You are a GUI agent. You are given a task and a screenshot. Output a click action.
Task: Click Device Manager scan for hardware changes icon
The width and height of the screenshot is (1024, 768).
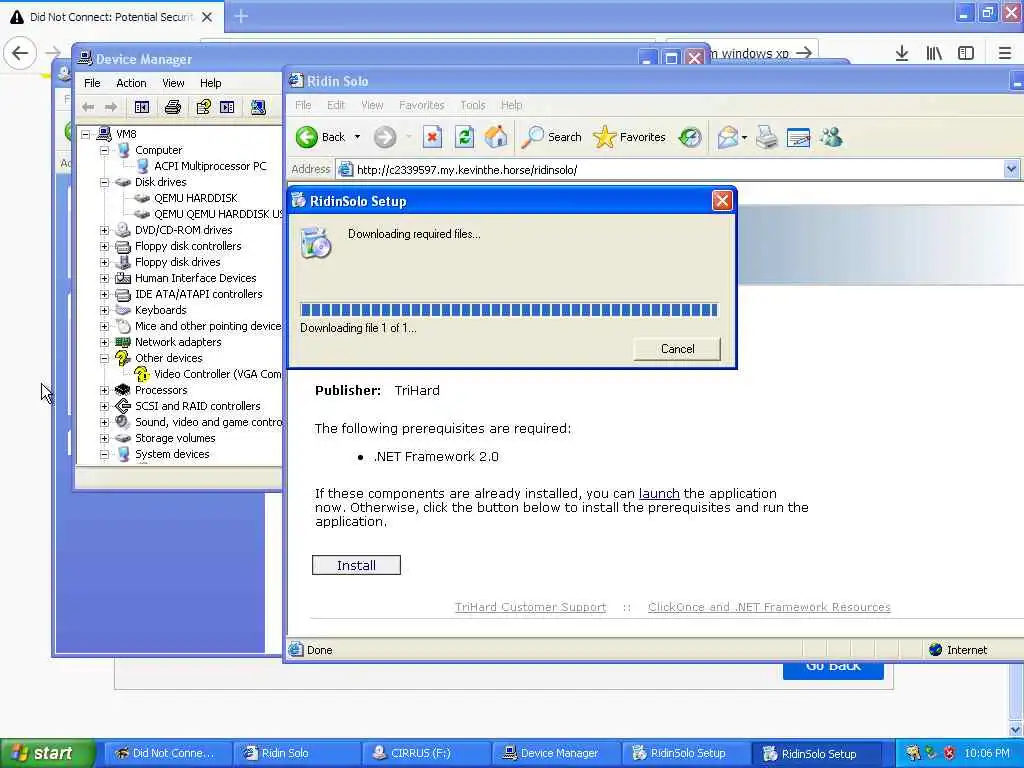pyautogui.click(x=258, y=107)
